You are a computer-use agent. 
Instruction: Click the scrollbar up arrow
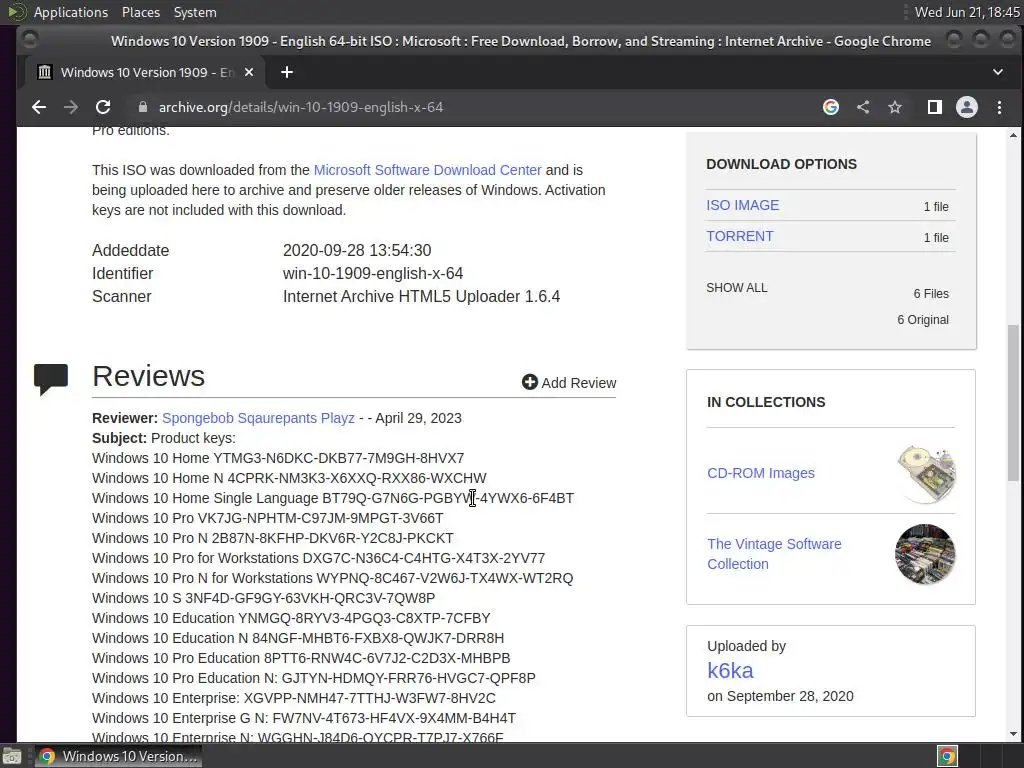1013,135
